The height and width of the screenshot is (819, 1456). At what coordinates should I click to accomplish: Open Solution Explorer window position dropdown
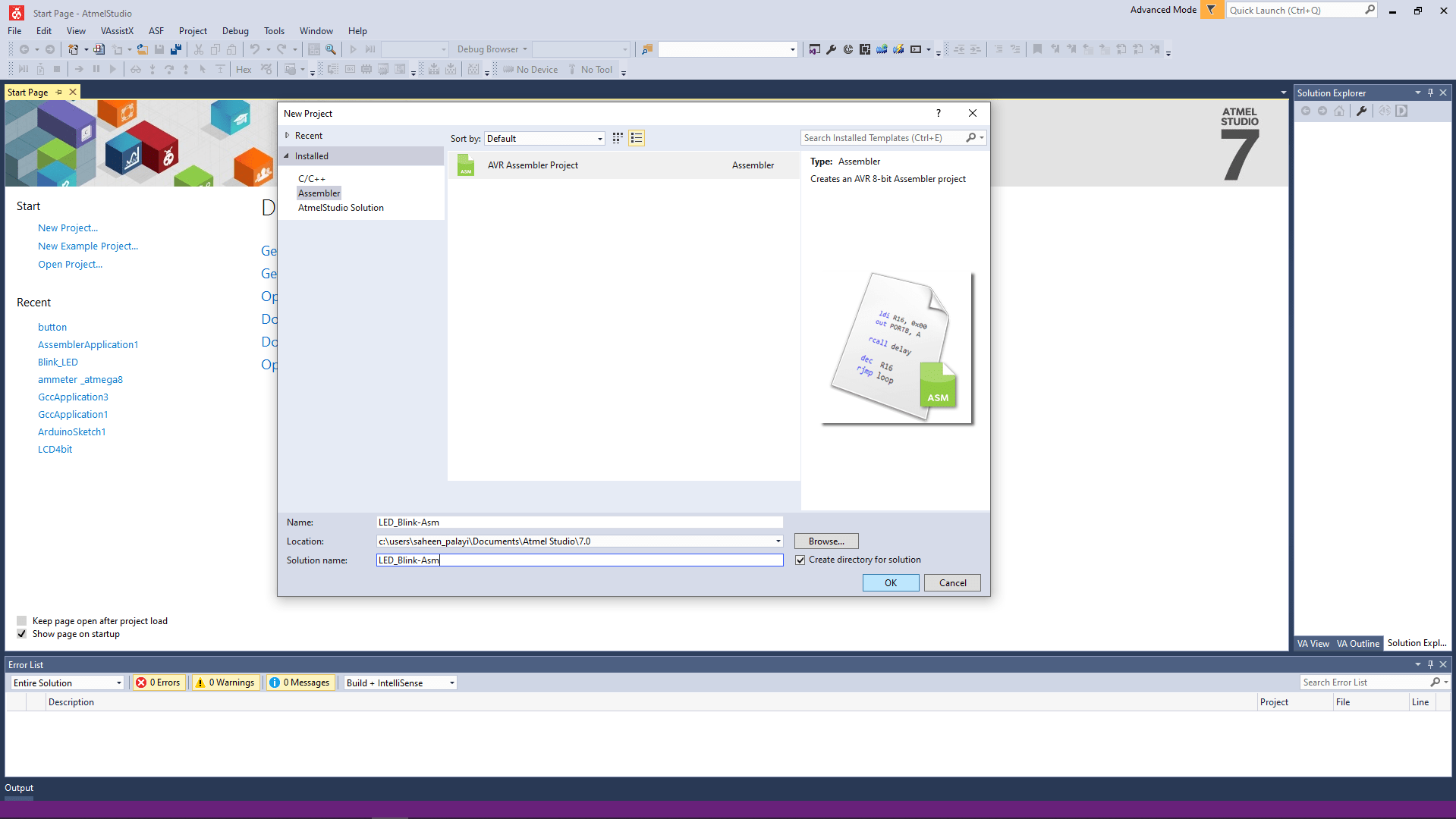[1417, 93]
